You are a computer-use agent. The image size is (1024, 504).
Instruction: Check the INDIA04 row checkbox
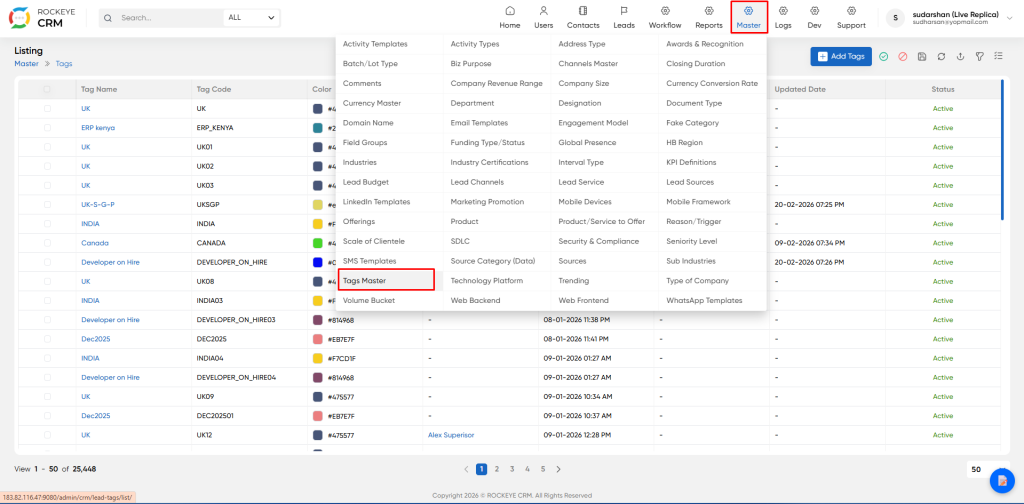coord(47,358)
